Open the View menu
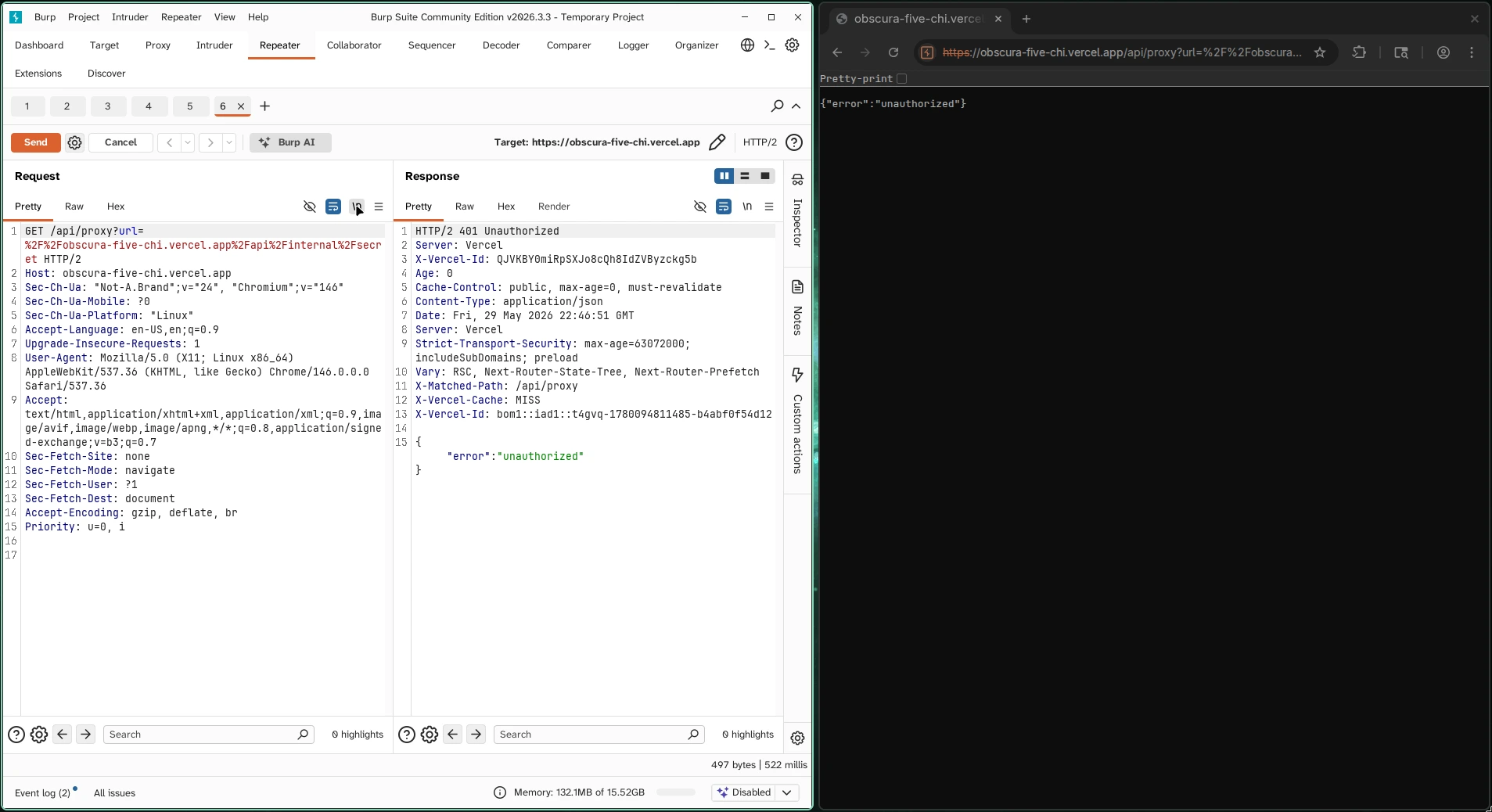This screenshot has width=1492, height=812. click(x=225, y=17)
